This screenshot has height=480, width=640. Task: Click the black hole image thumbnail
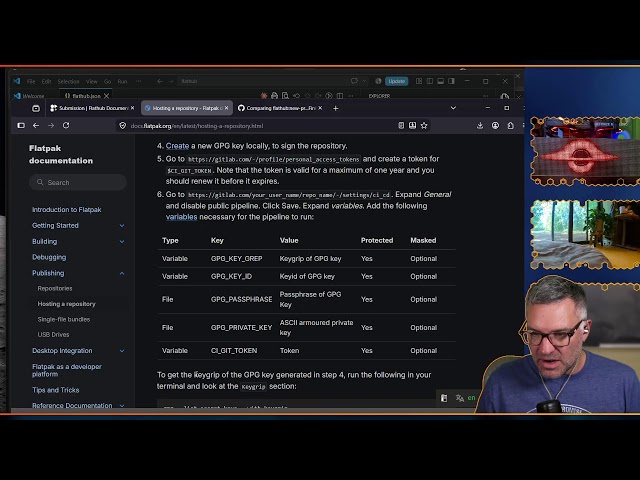(585, 151)
